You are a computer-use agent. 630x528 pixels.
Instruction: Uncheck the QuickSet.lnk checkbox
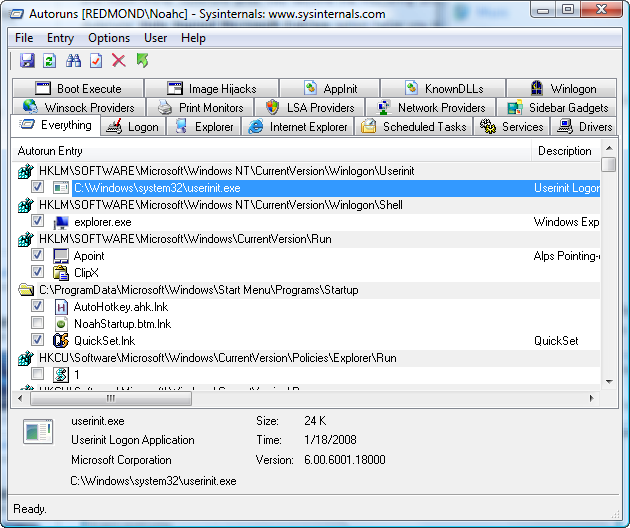(x=37, y=340)
